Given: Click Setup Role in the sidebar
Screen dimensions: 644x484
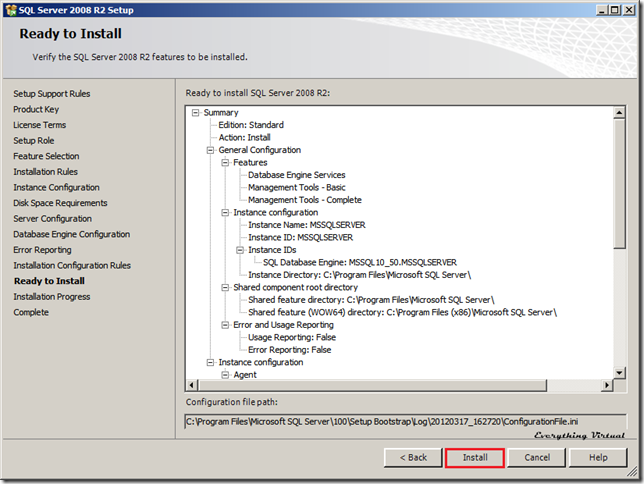Looking at the screenshot, I should [x=34, y=141].
